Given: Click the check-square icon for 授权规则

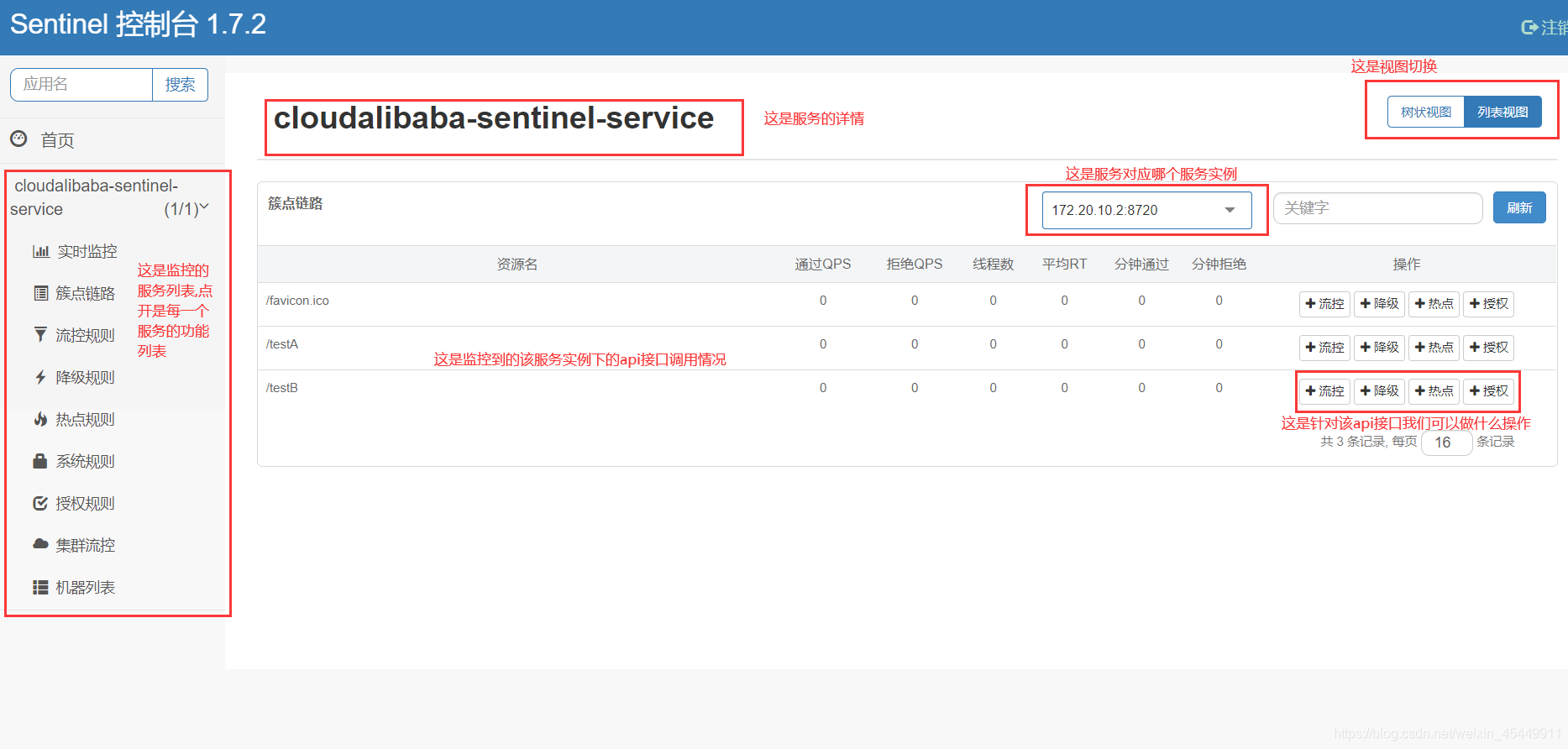Looking at the screenshot, I should [x=40, y=503].
